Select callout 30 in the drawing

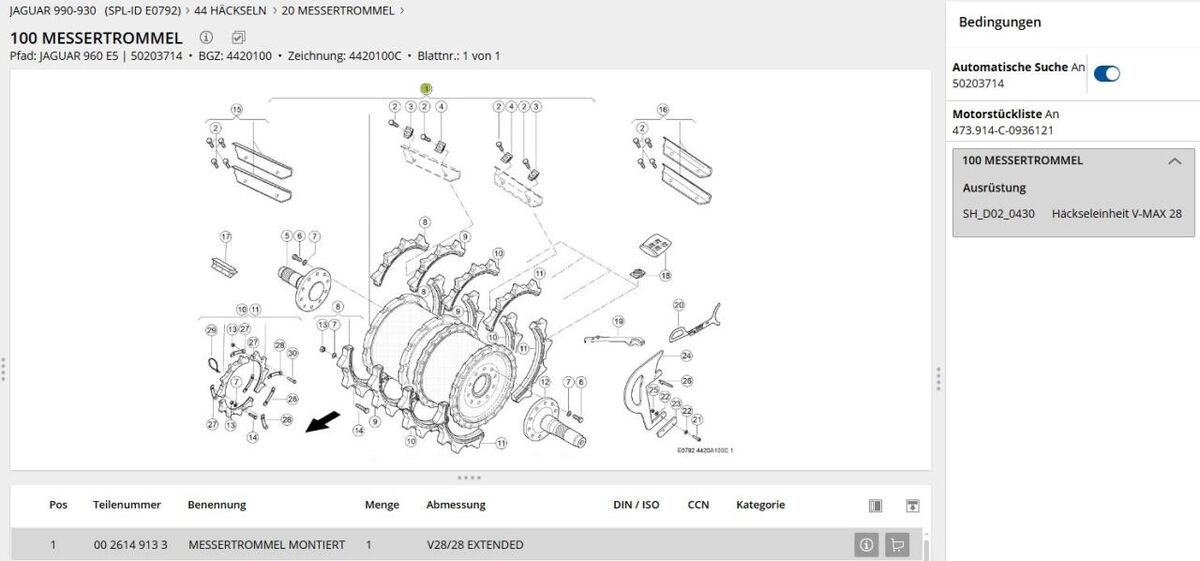click(292, 353)
